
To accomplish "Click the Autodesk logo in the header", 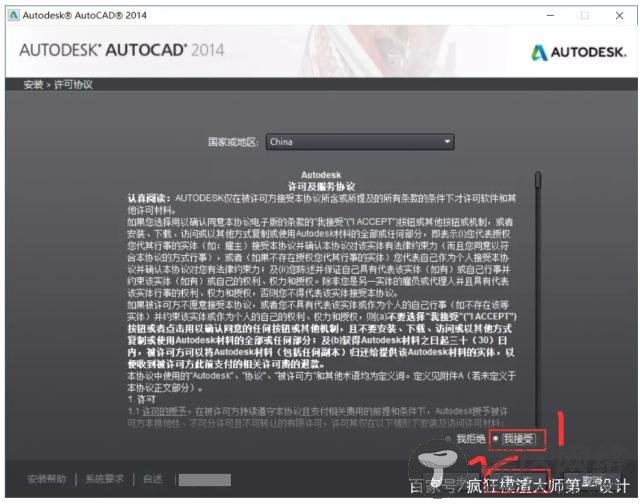I will 578,52.
